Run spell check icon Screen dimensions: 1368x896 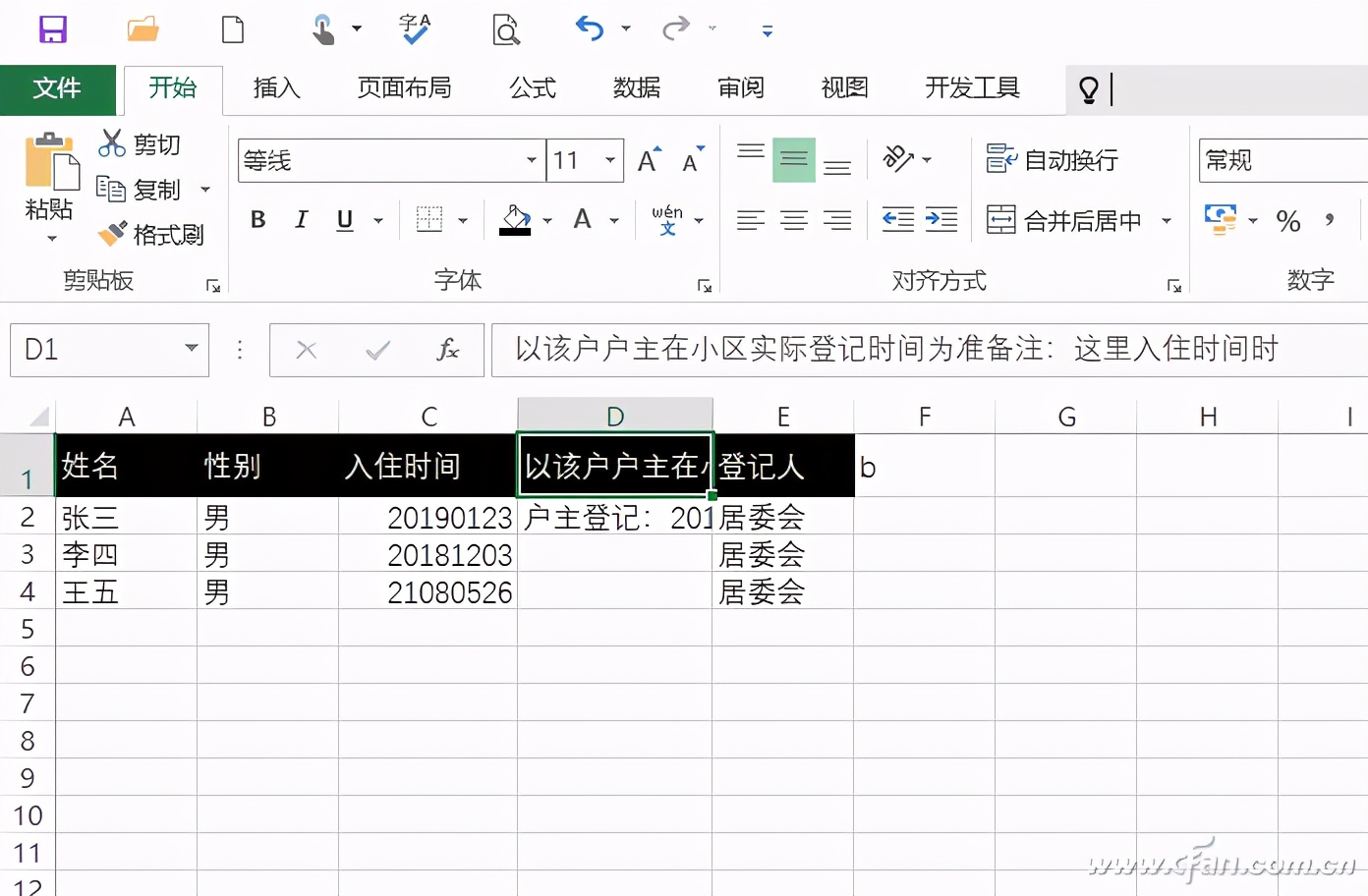coord(415,29)
